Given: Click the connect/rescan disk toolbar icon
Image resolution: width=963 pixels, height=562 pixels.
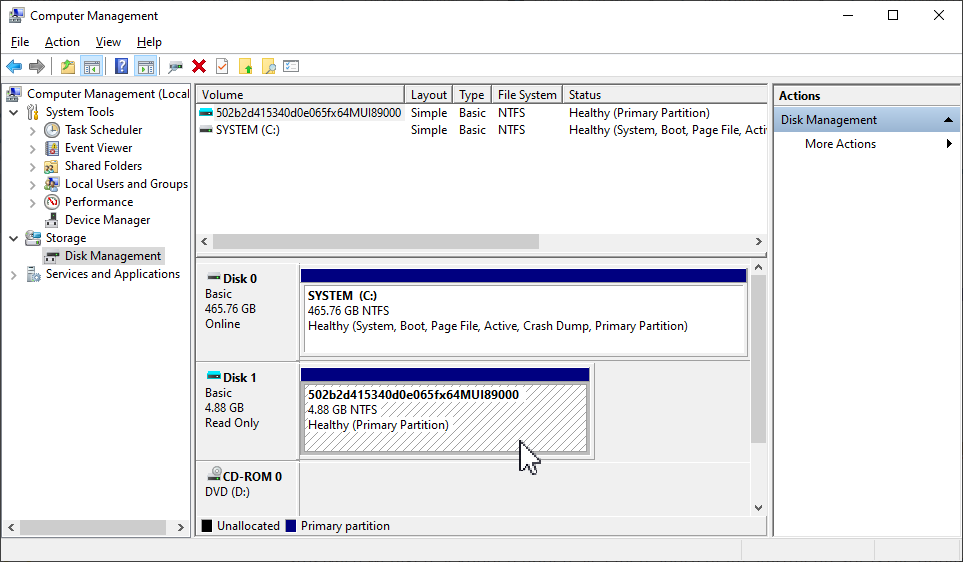Looking at the screenshot, I should pyautogui.click(x=176, y=66).
